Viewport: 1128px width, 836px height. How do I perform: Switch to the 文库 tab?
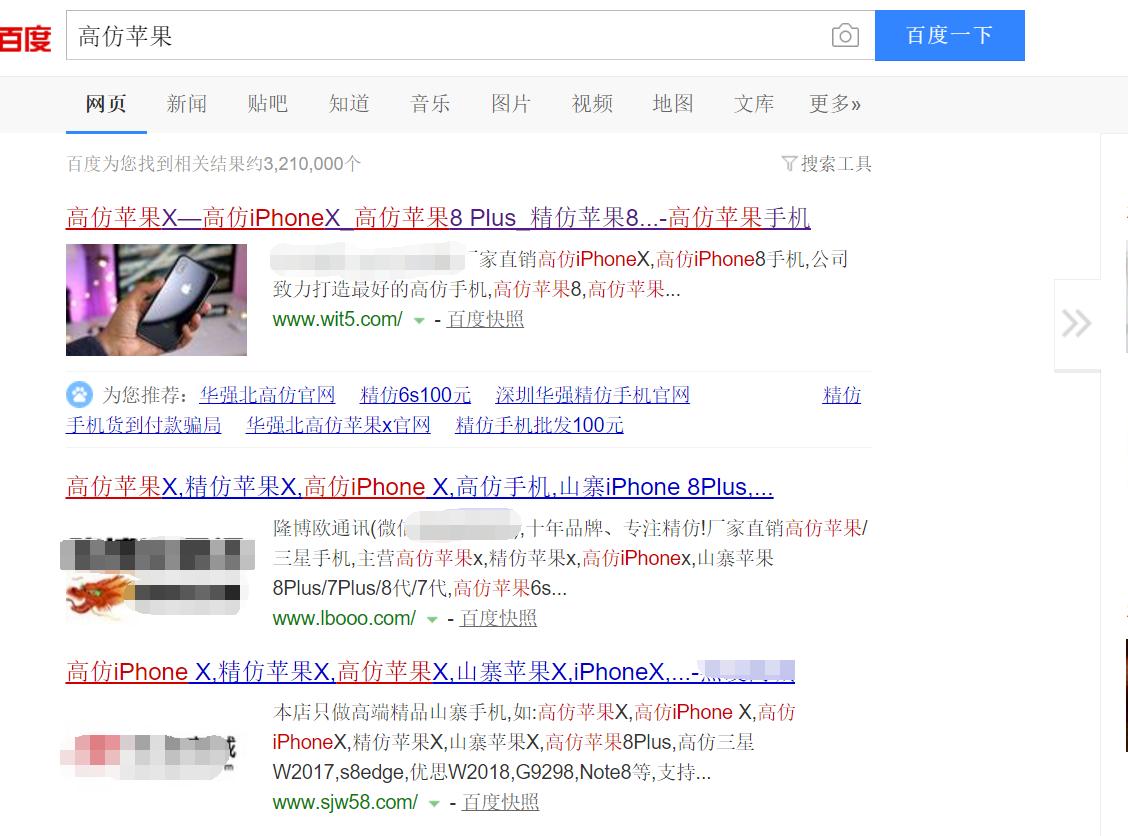point(754,103)
